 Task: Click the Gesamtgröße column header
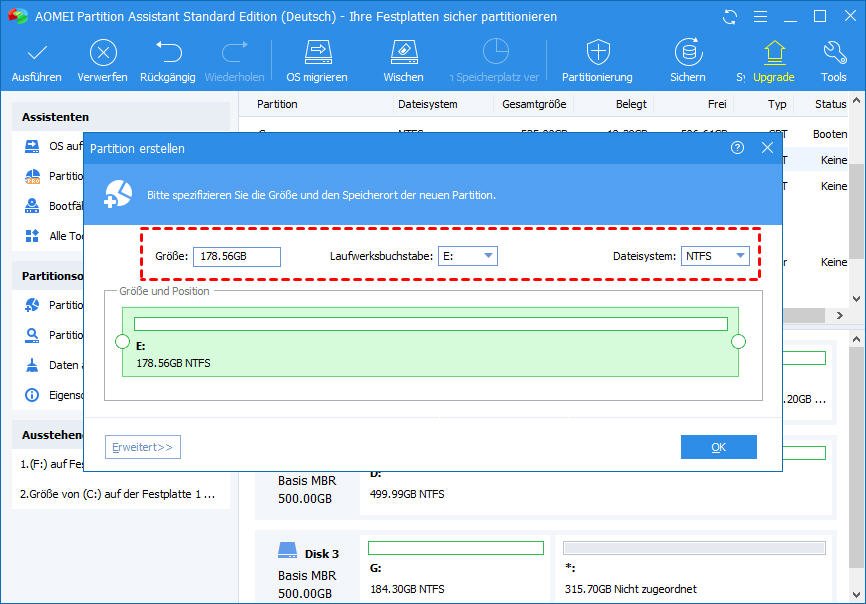[534, 104]
